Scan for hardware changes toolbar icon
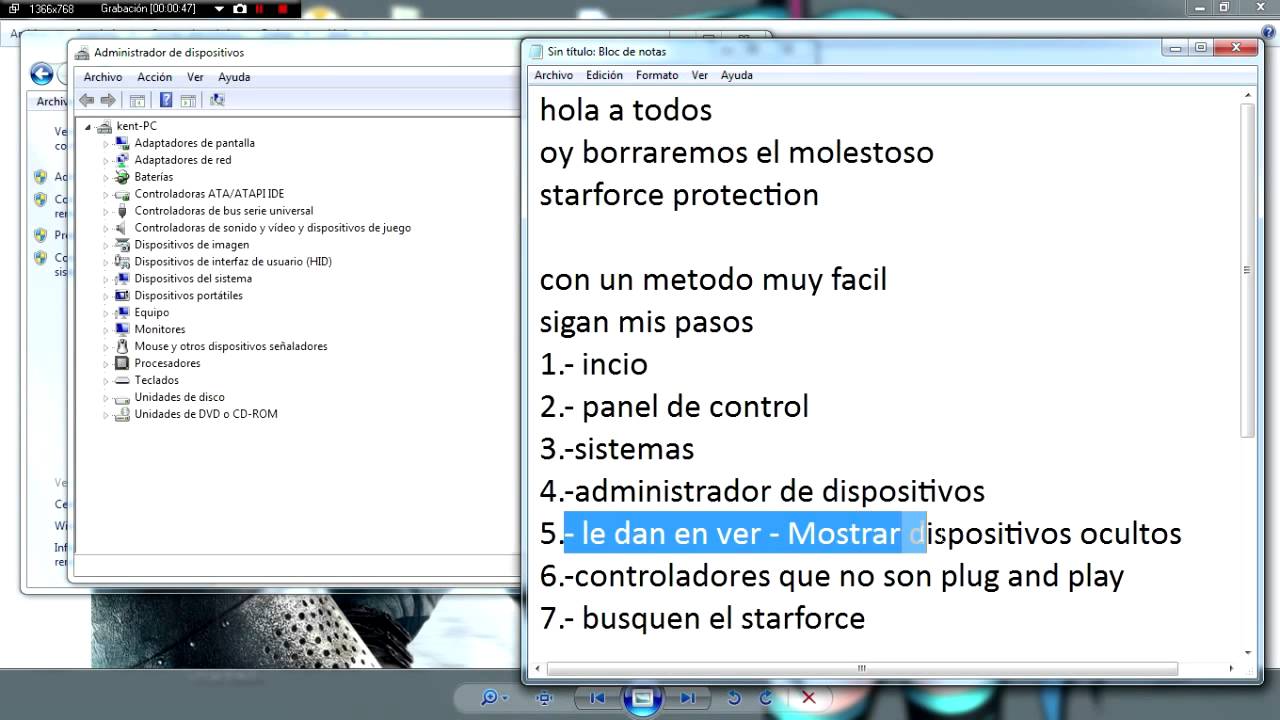The height and width of the screenshot is (720, 1280). tap(217, 100)
